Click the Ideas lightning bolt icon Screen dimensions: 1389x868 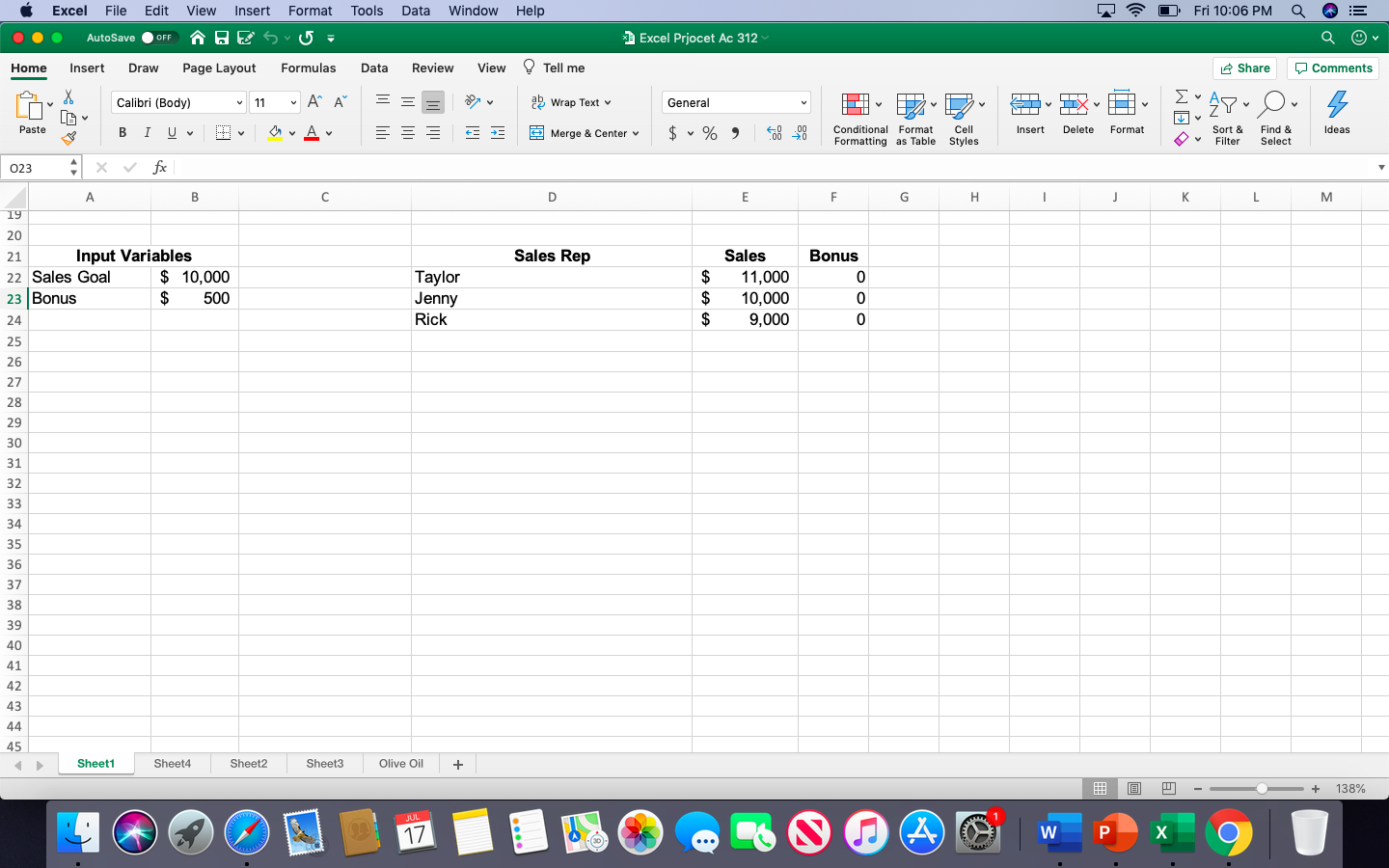(x=1337, y=114)
